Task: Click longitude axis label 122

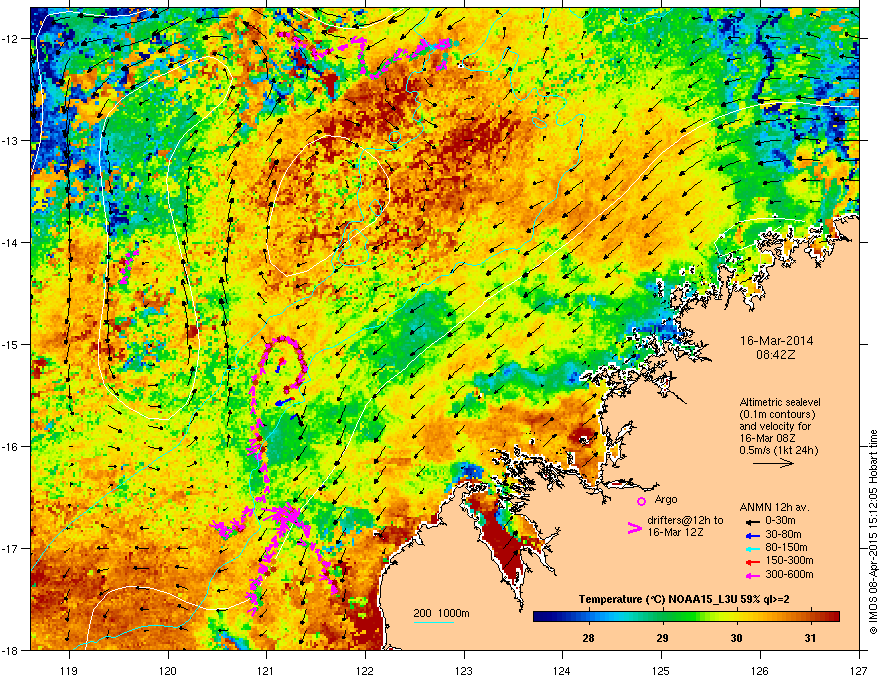Action: coord(365,670)
